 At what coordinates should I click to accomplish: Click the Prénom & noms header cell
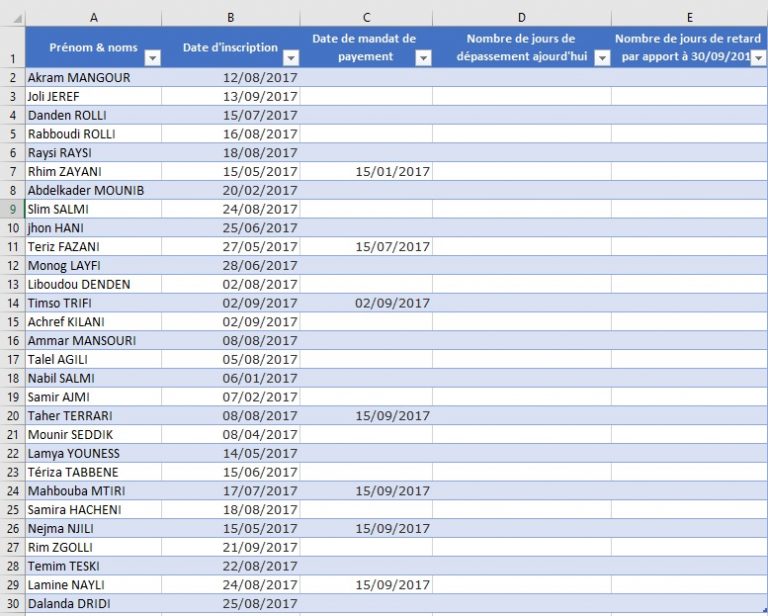pos(94,47)
